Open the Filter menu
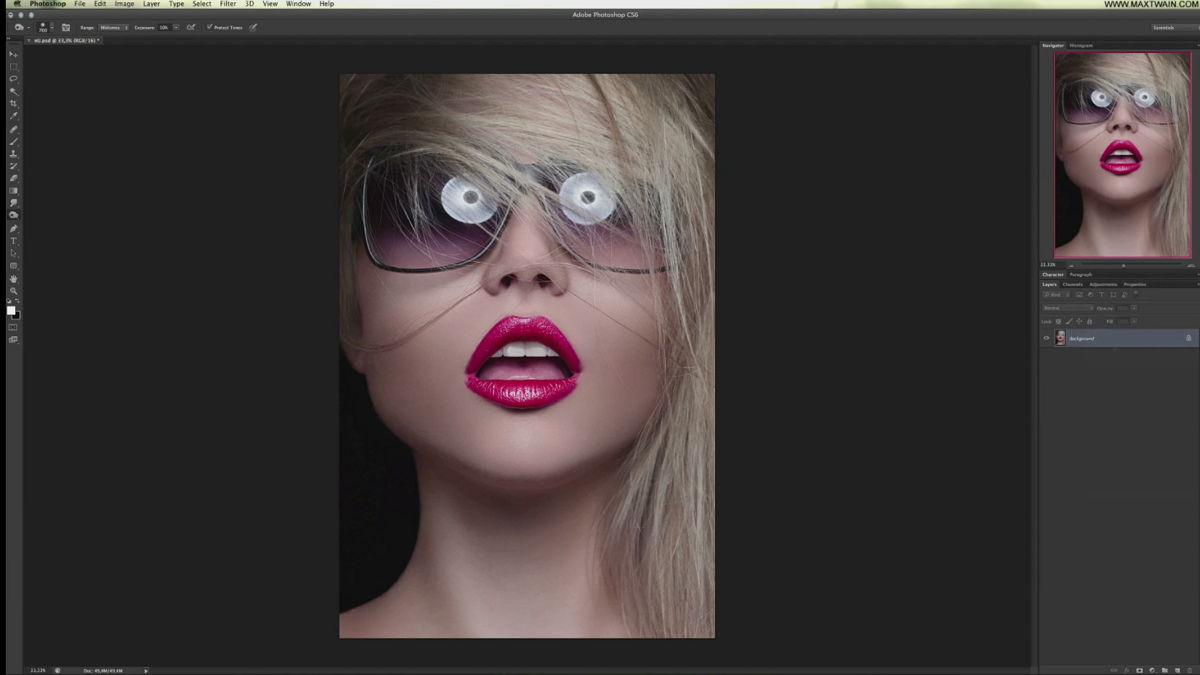Image resolution: width=1200 pixels, height=675 pixels. click(x=228, y=4)
